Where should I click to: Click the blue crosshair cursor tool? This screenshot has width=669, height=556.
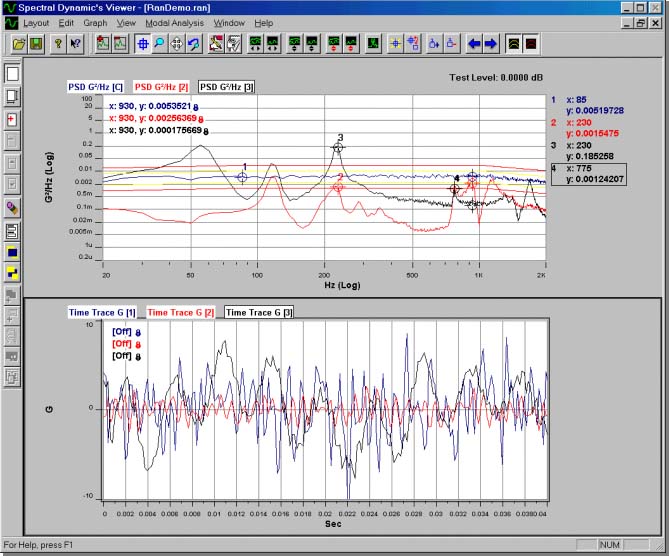pyautogui.click(x=142, y=44)
